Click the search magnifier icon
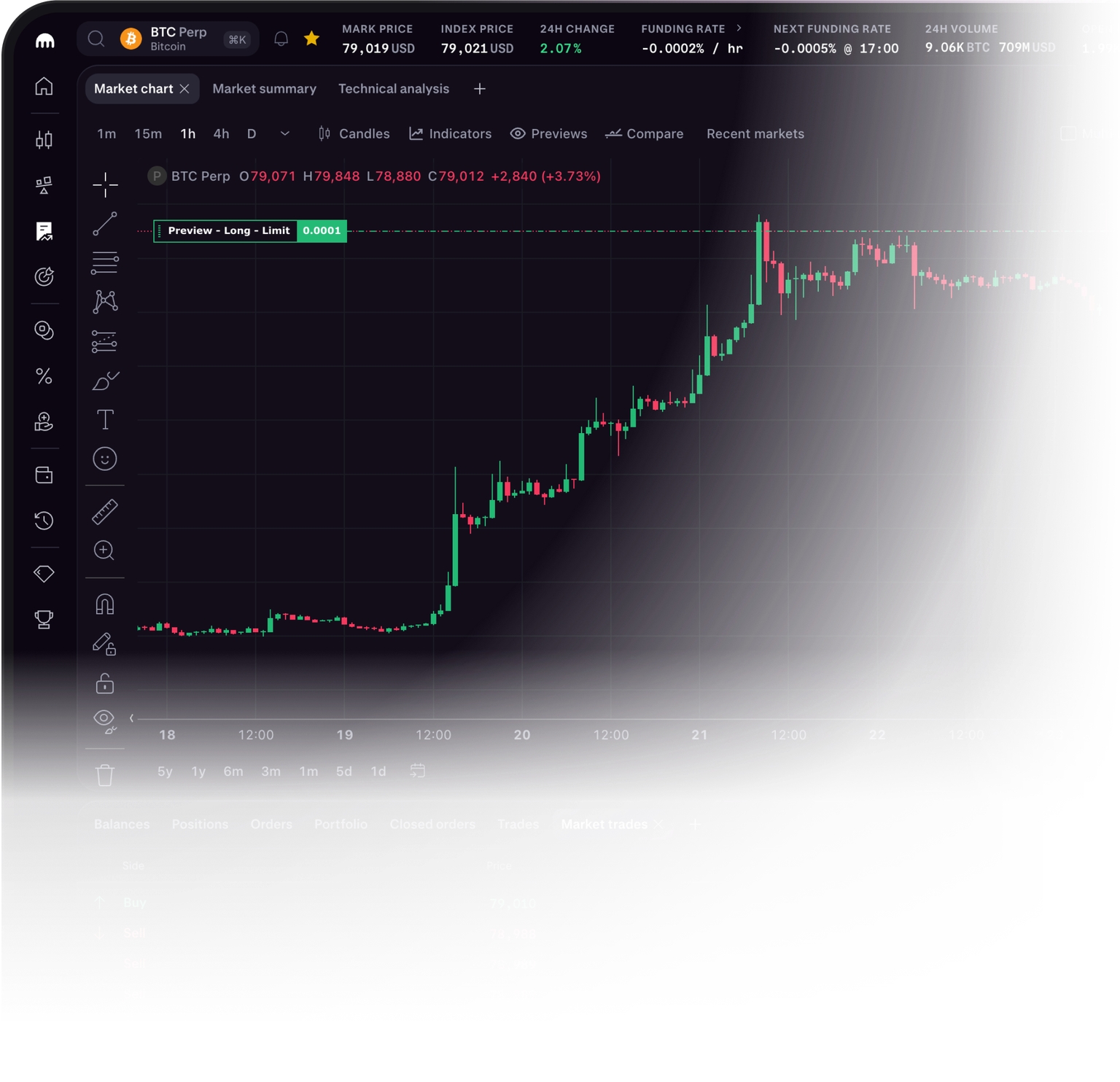 96,39
